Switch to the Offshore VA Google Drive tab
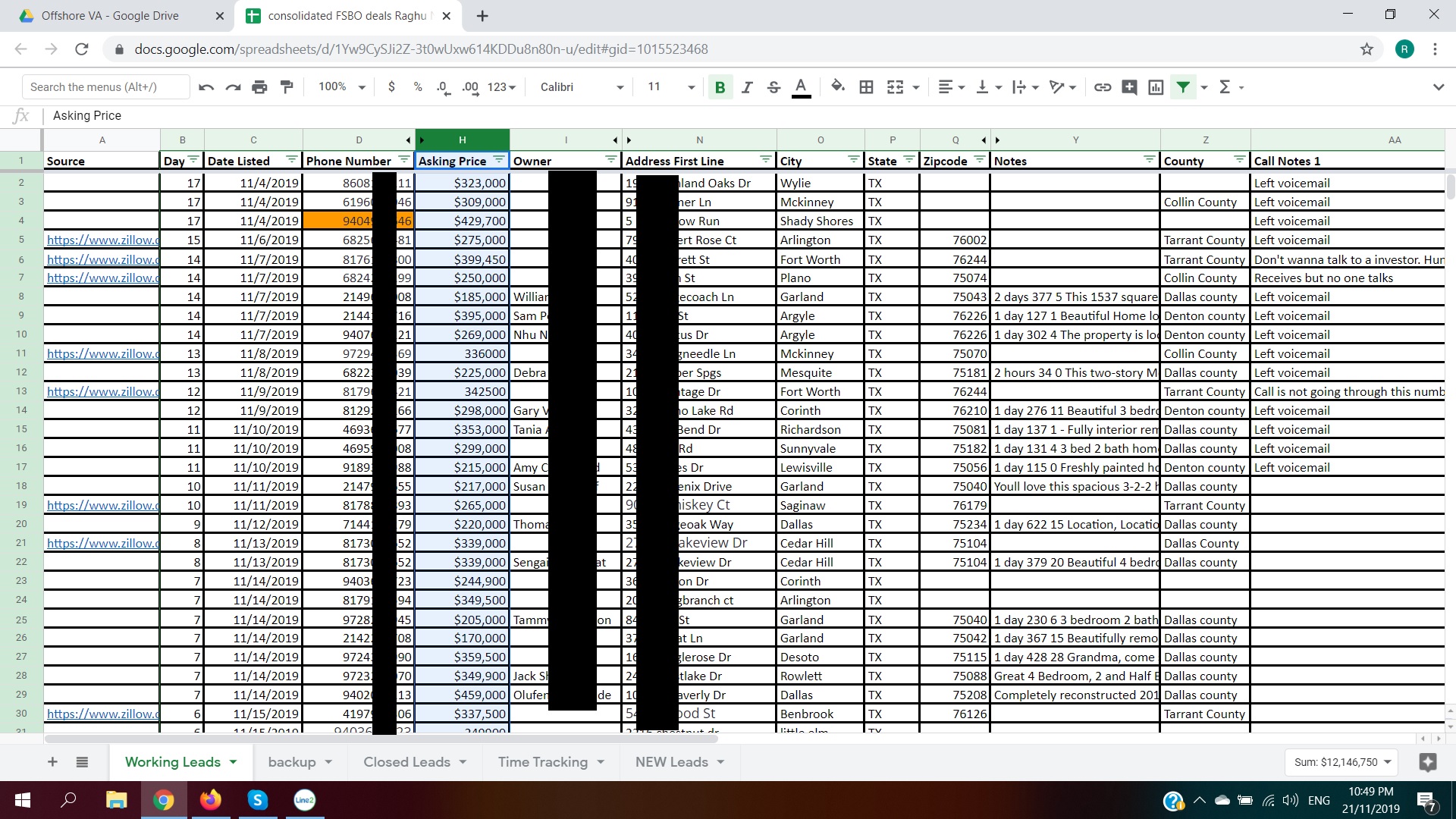 [110, 16]
